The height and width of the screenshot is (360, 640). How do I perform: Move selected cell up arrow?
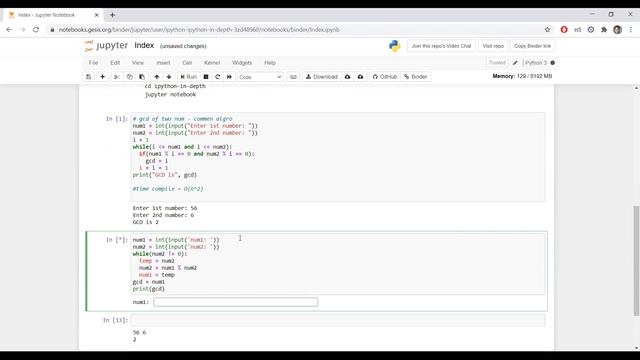157,77
